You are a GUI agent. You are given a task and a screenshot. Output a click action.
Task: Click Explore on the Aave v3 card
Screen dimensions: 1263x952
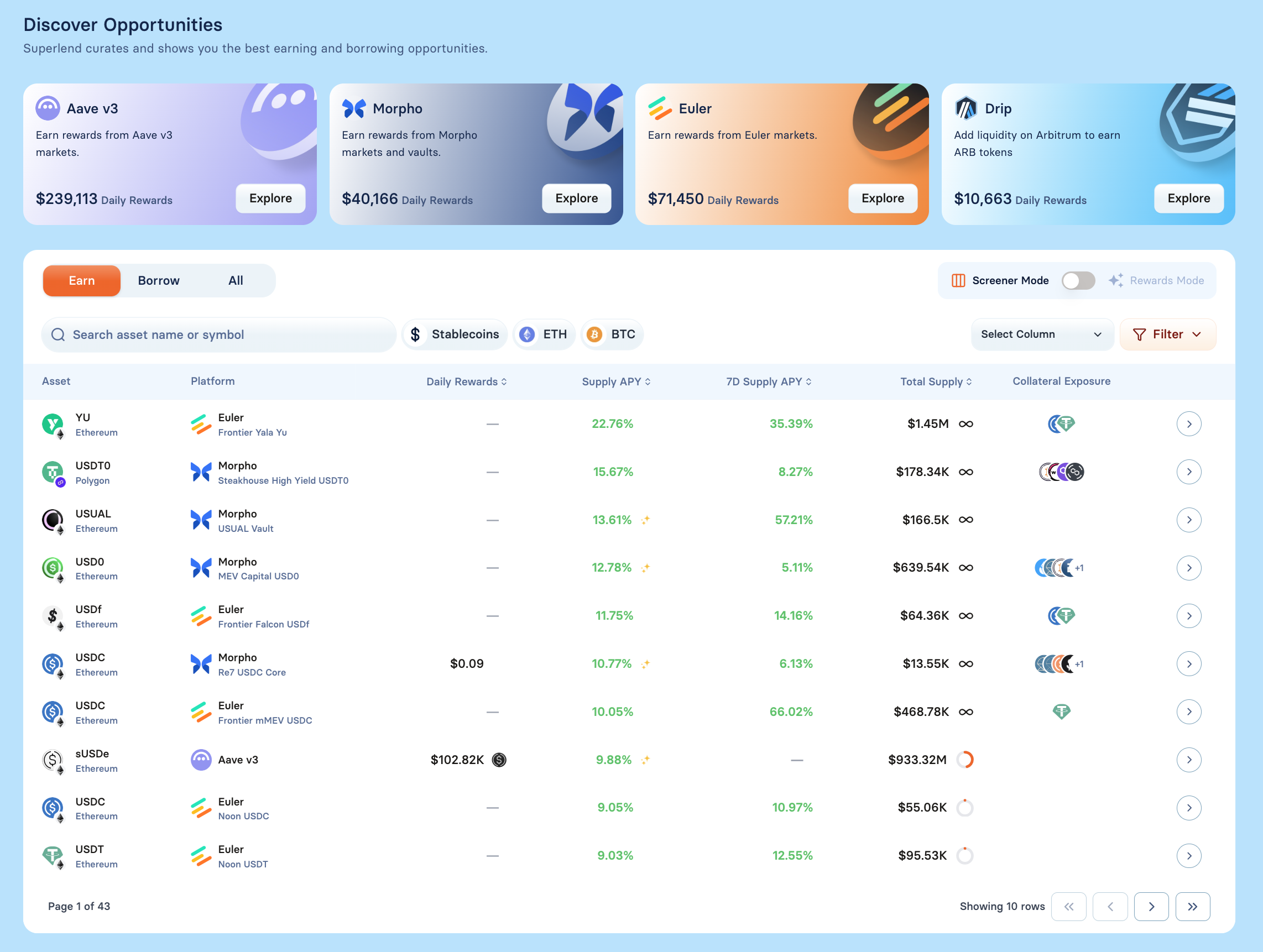(270, 198)
